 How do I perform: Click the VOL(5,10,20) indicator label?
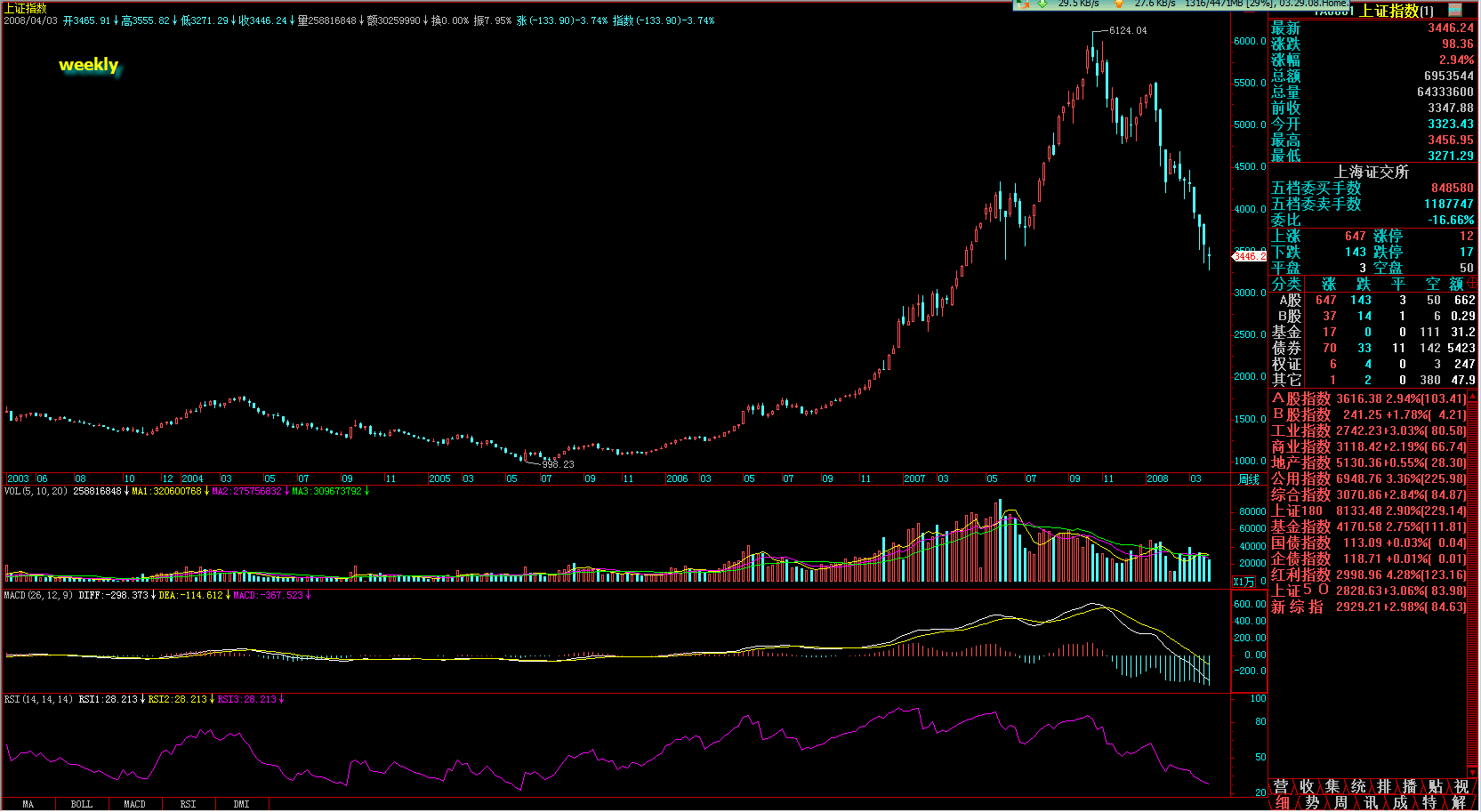pos(36,491)
